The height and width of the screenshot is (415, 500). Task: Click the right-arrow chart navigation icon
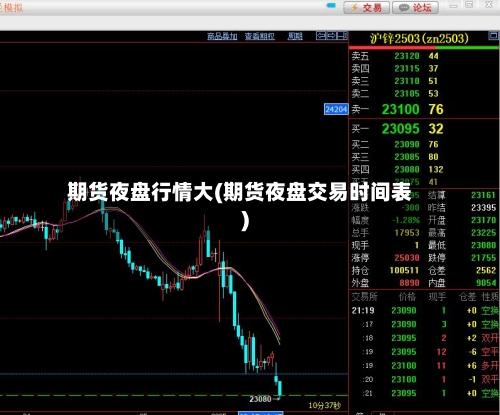332,35
